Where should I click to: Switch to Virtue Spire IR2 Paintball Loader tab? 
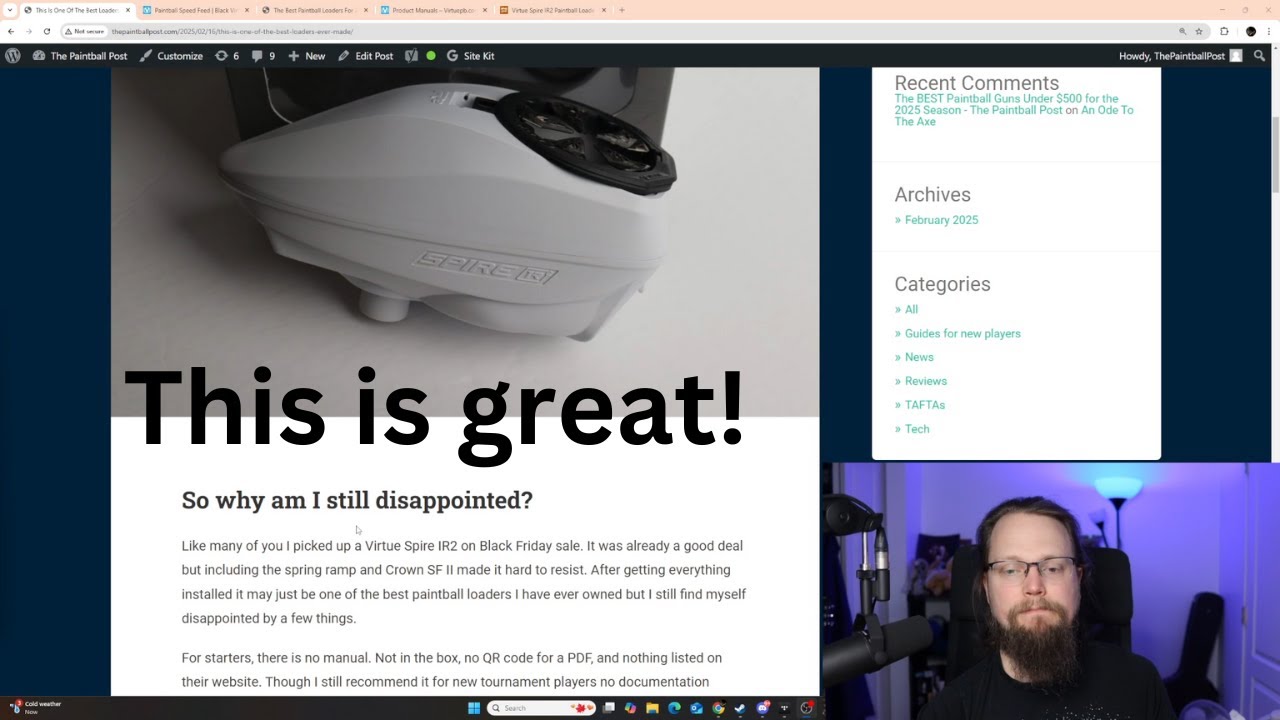tap(552, 10)
